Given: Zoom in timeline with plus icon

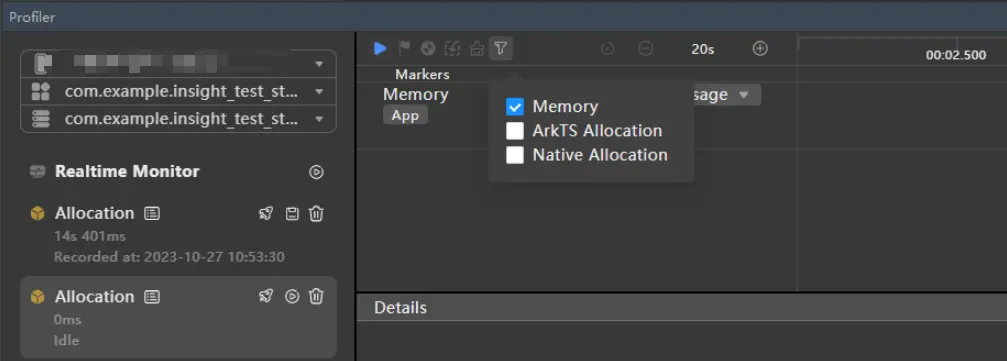Looking at the screenshot, I should tap(760, 49).
